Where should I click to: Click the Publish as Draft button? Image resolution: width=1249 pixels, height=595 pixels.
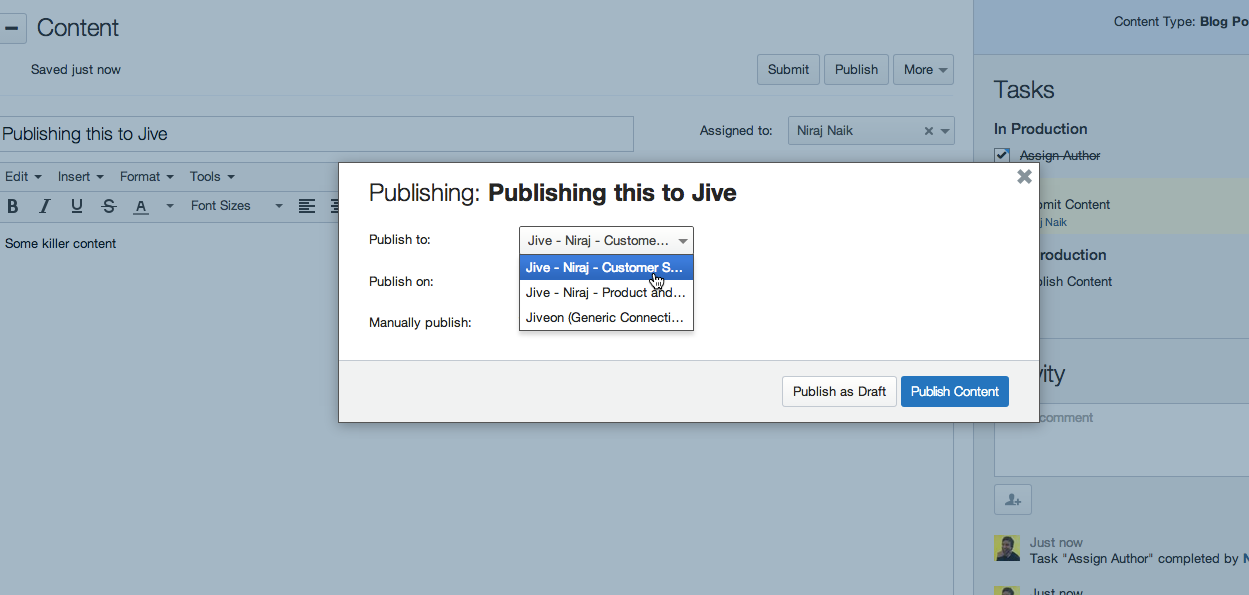(x=839, y=391)
